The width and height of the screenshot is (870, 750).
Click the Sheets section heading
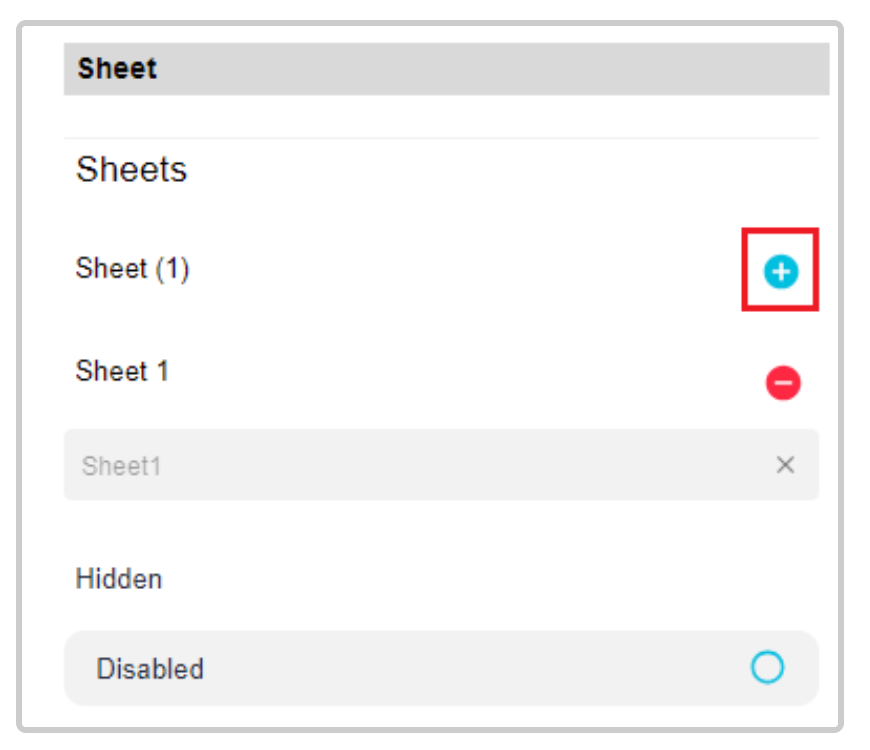tap(131, 169)
